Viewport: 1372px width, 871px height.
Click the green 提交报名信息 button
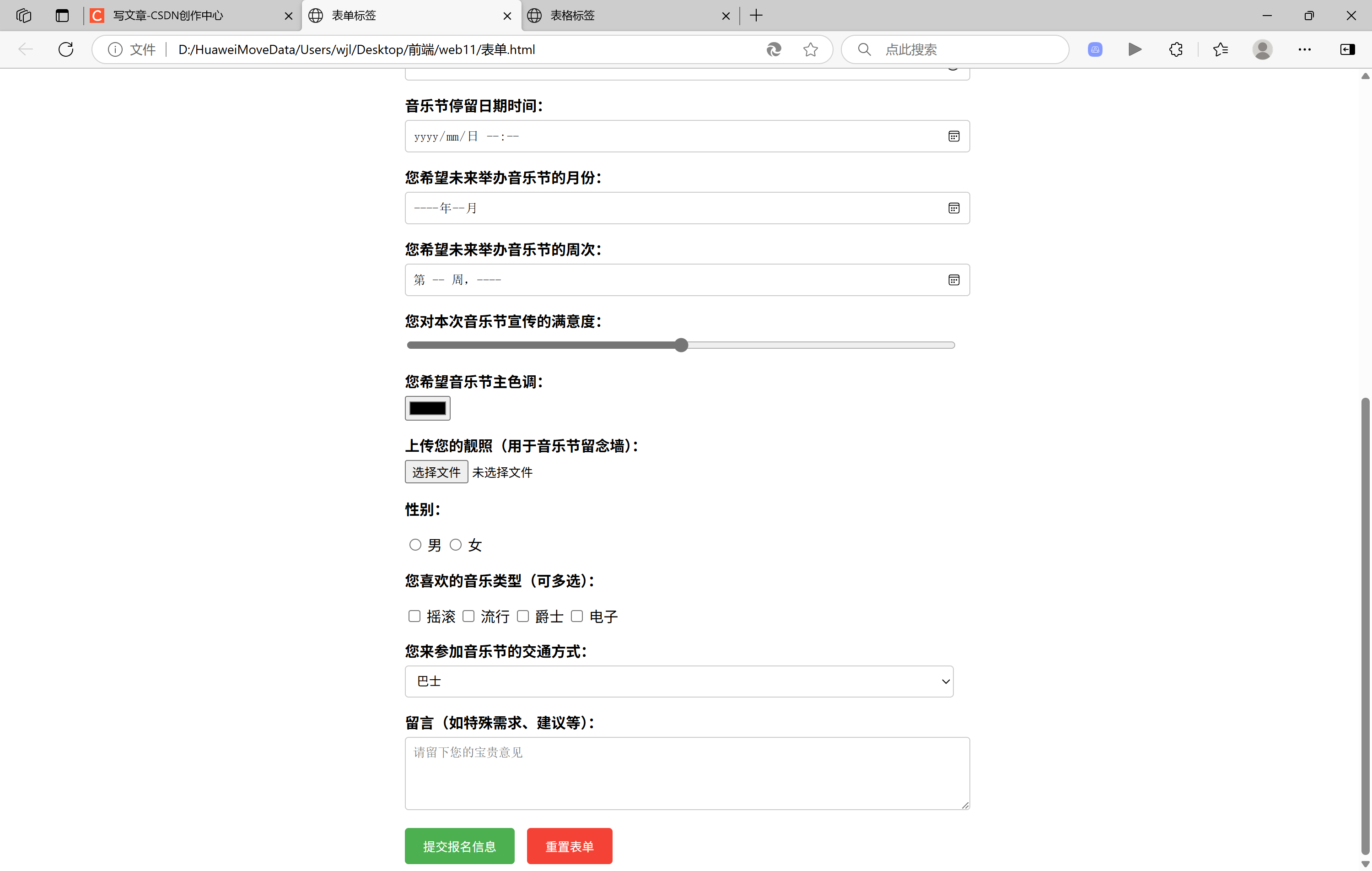(459, 846)
